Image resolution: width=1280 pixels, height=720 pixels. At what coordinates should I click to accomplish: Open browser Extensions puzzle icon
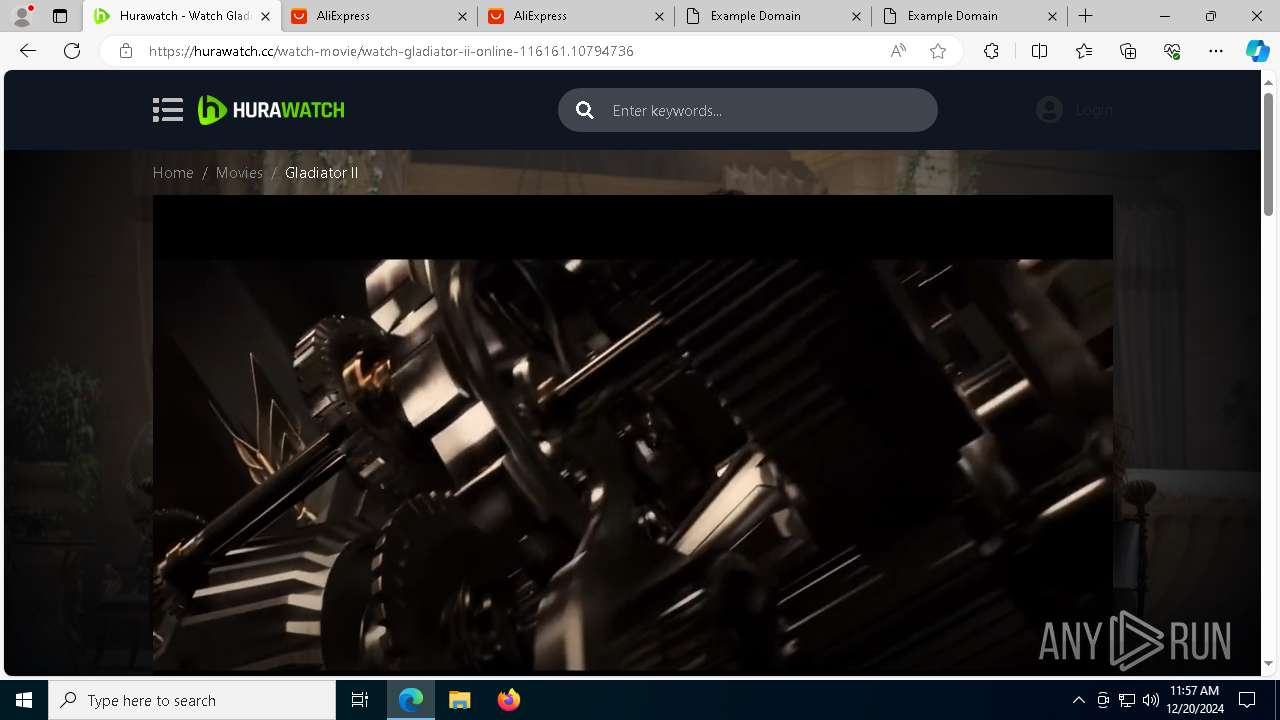[x=991, y=51]
